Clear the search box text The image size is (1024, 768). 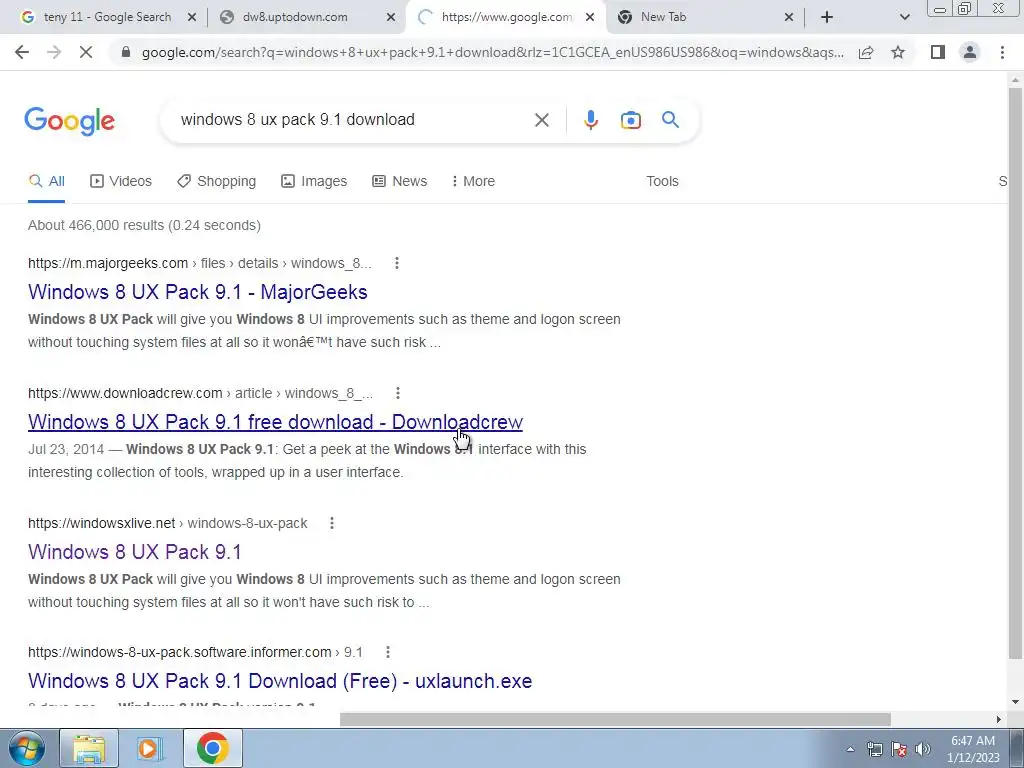pos(541,120)
